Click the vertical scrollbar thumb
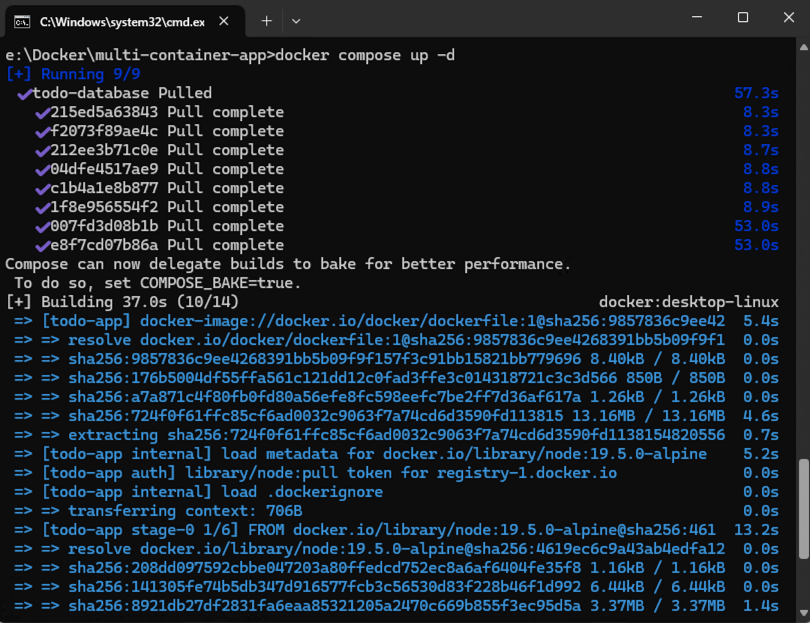The height and width of the screenshot is (623, 810). 803,507
